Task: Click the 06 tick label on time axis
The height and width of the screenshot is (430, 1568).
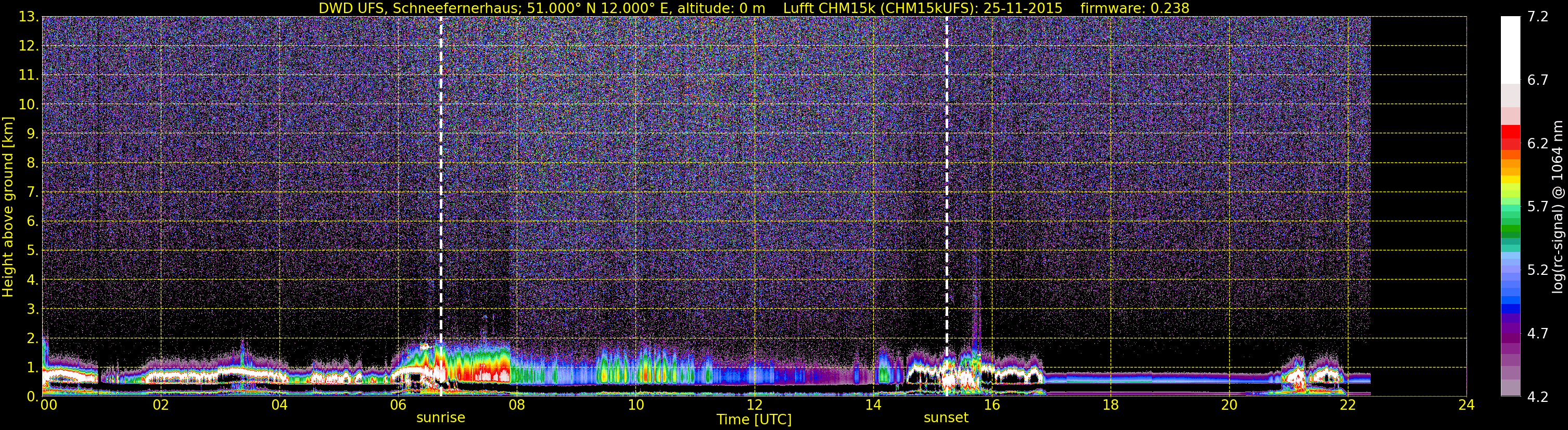Action: coord(398,406)
